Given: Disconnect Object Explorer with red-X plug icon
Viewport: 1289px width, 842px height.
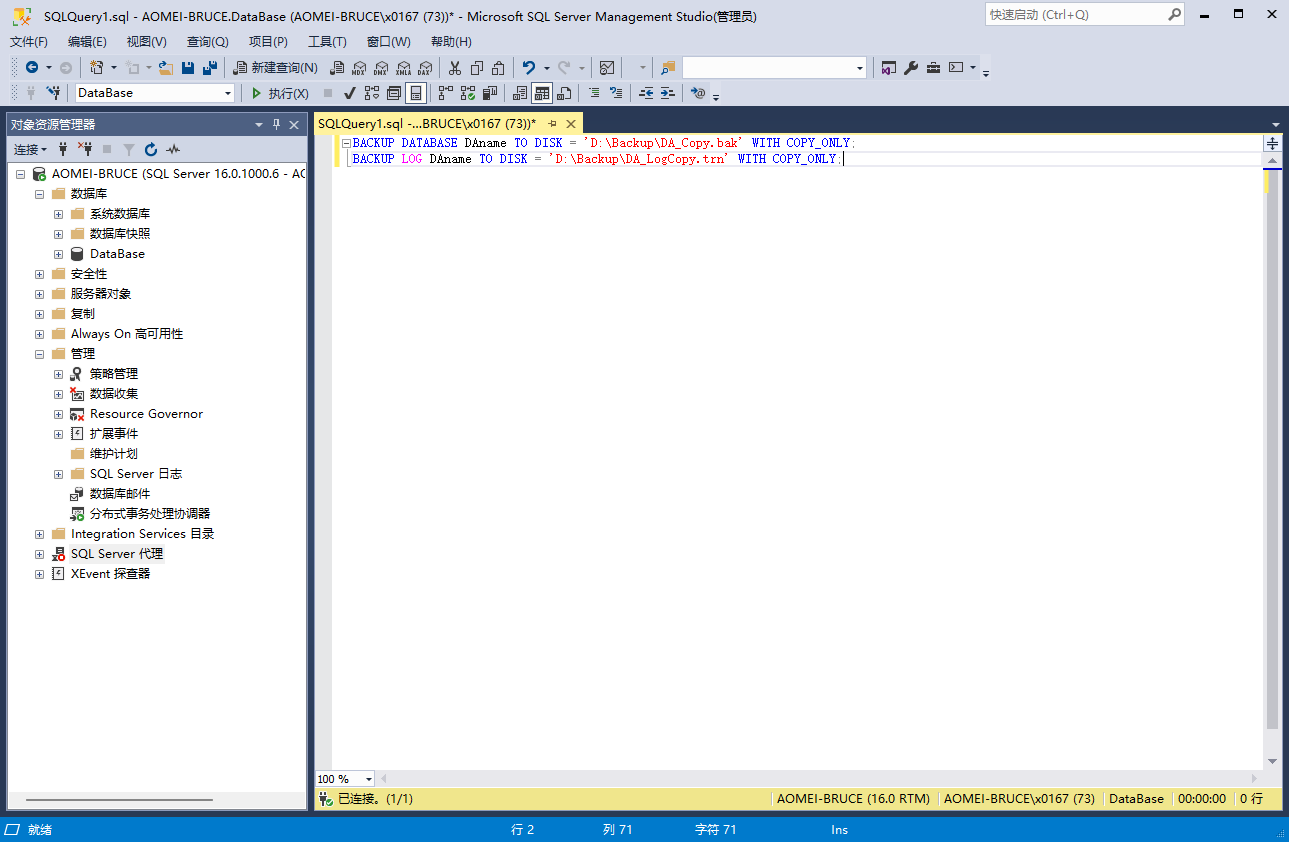Looking at the screenshot, I should pos(85,149).
